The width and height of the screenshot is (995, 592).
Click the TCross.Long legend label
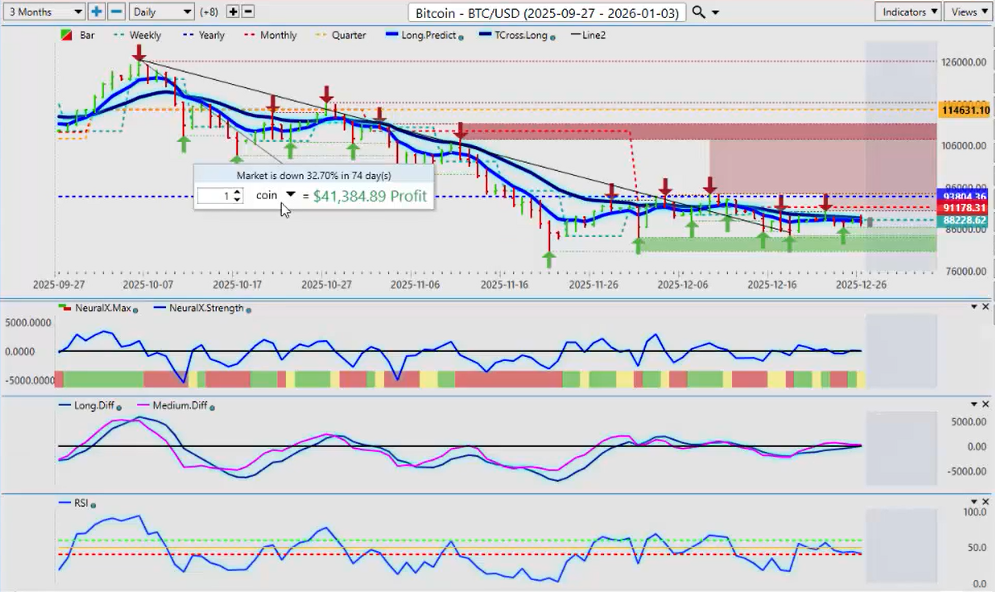point(520,35)
